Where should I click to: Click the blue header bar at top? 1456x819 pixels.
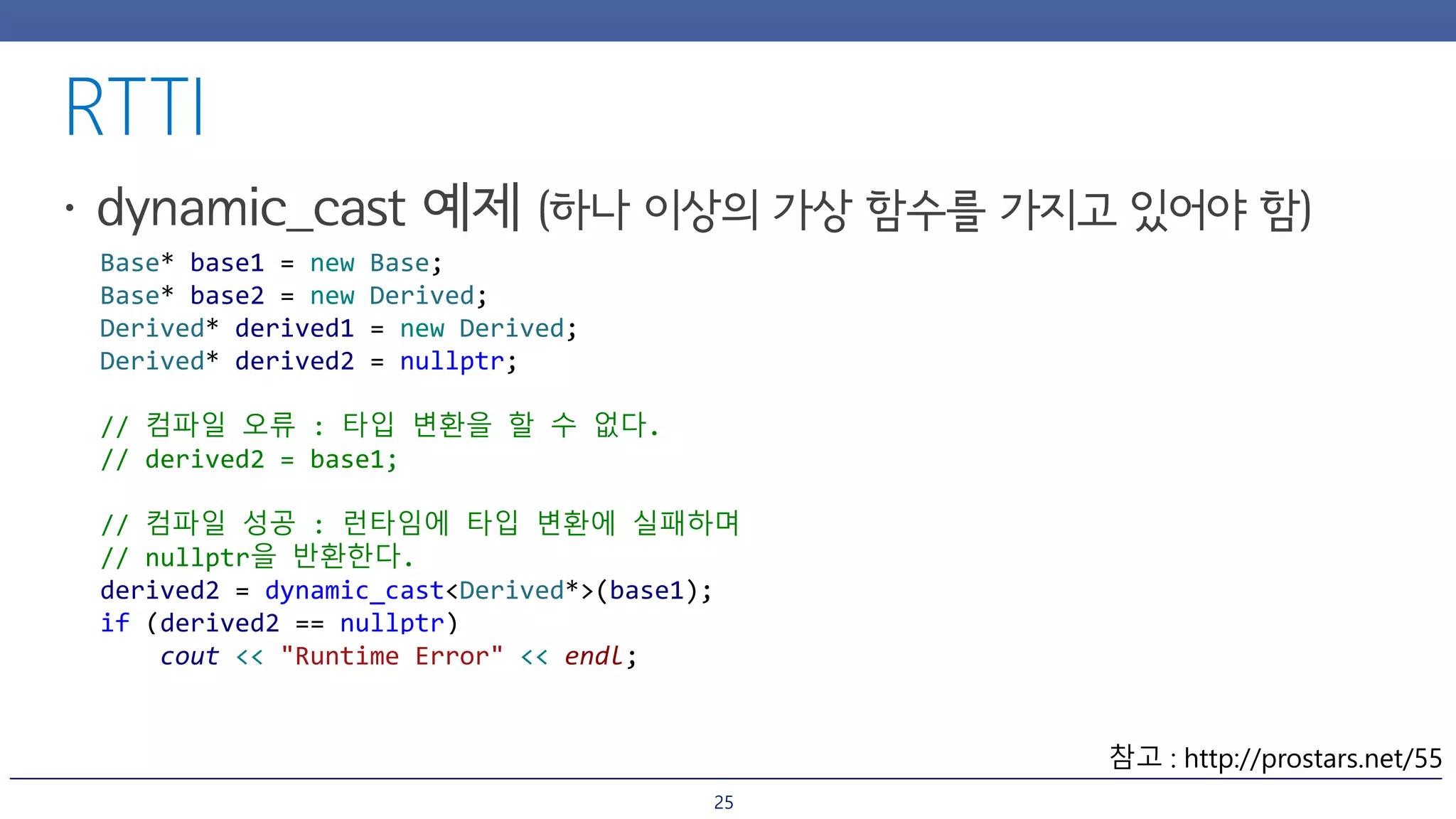pos(728,20)
